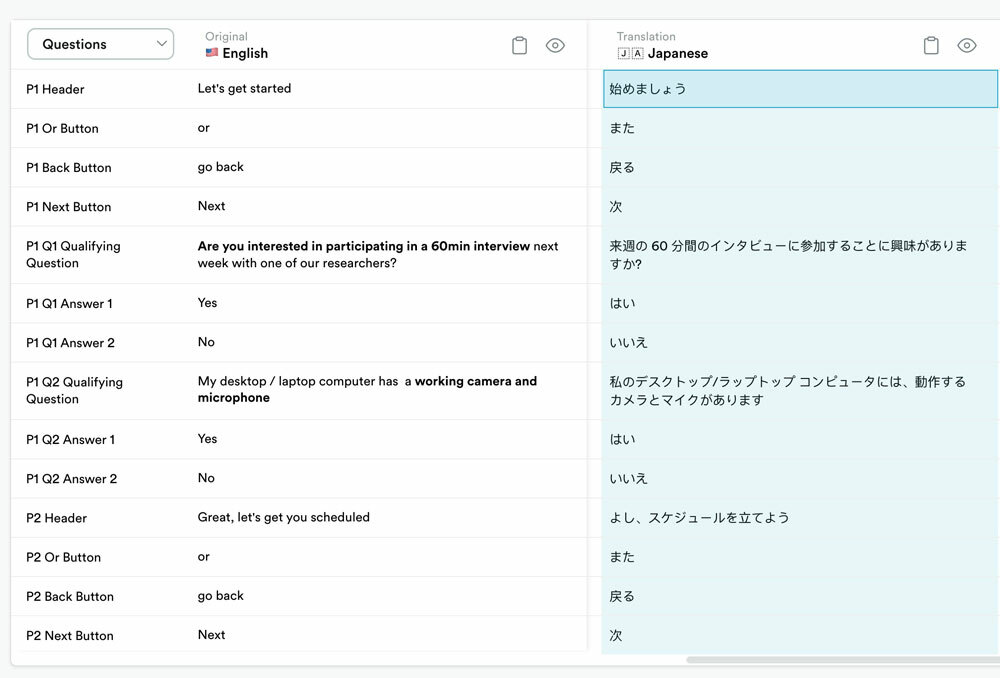Toggle visibility of the English original column
Image resolution: width=1000 pixels, height=678 pixels.
(x=555, y=45)
